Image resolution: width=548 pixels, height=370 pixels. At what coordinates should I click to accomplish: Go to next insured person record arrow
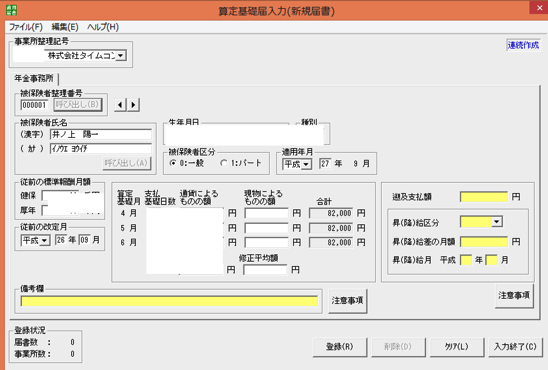134,104
